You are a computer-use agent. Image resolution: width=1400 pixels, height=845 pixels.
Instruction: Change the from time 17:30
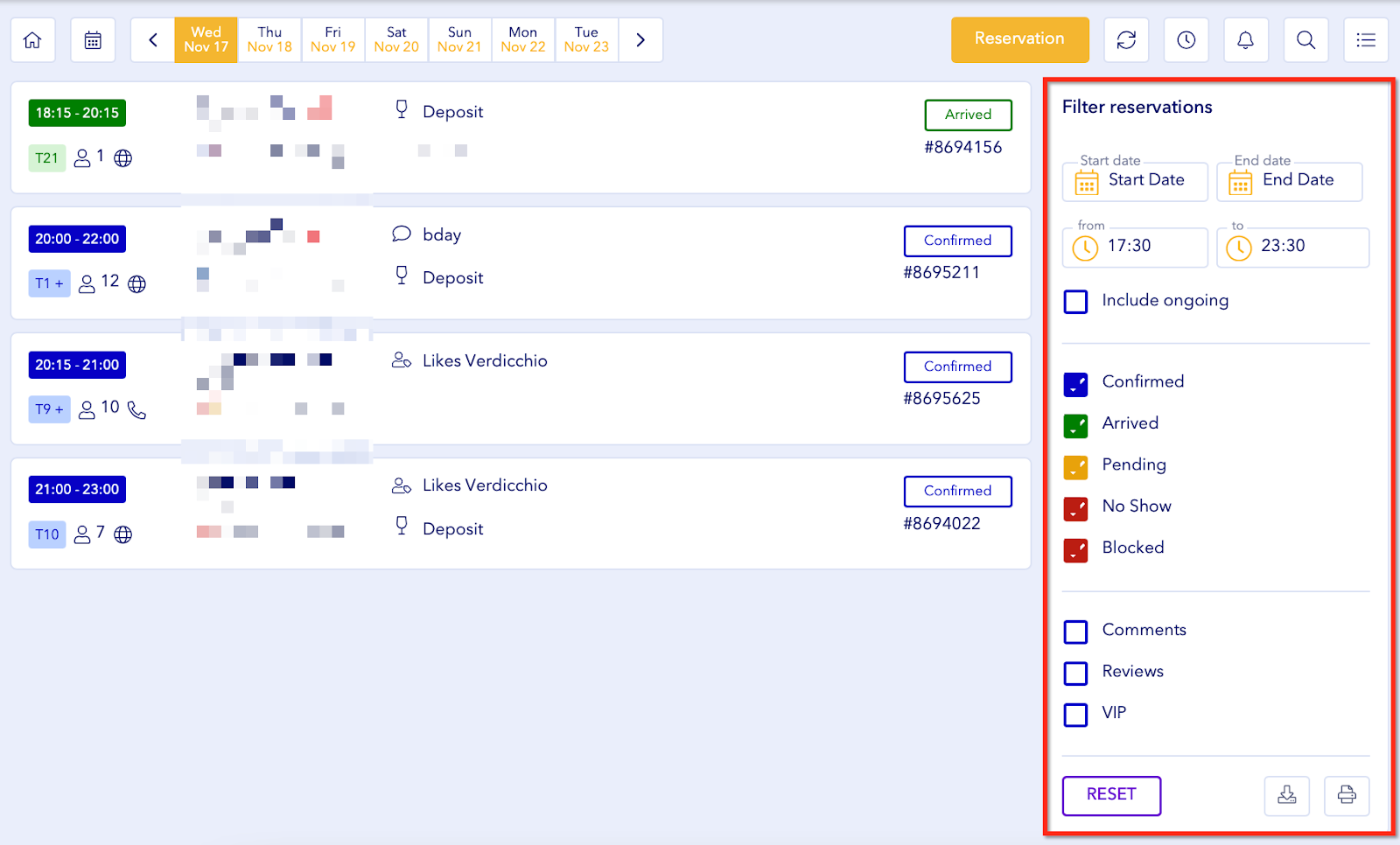[x=1135, y=248]
